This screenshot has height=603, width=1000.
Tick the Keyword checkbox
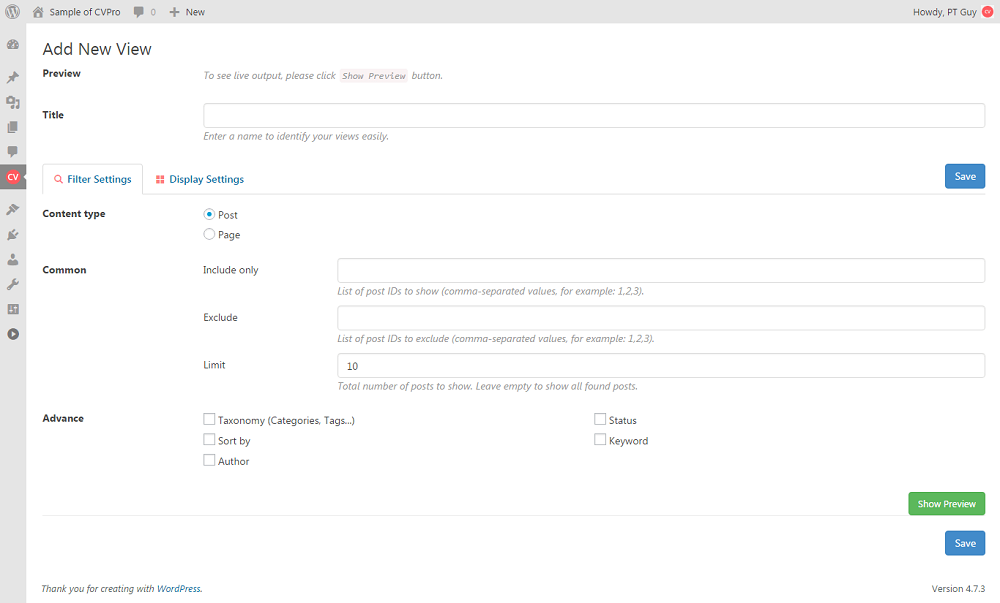point(600,440)
